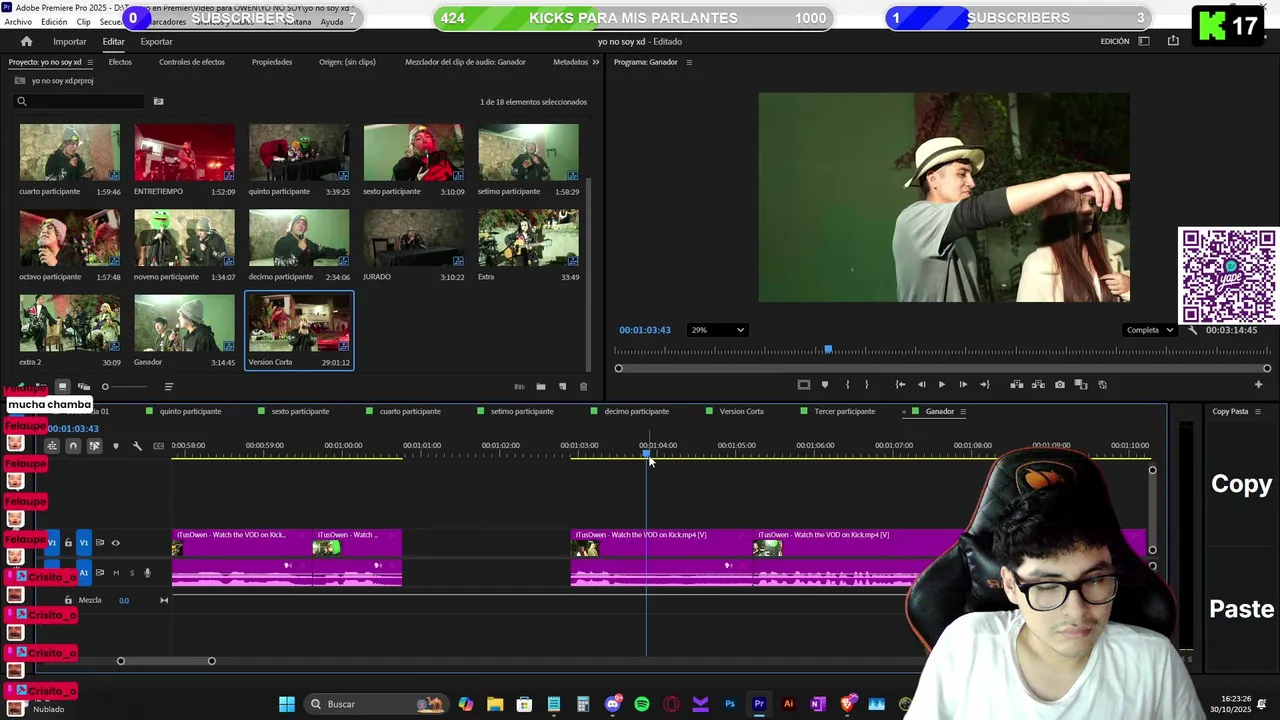Switch Project panel to freeform view
This screenshot has height=720, width=1280.
[84, 386]
